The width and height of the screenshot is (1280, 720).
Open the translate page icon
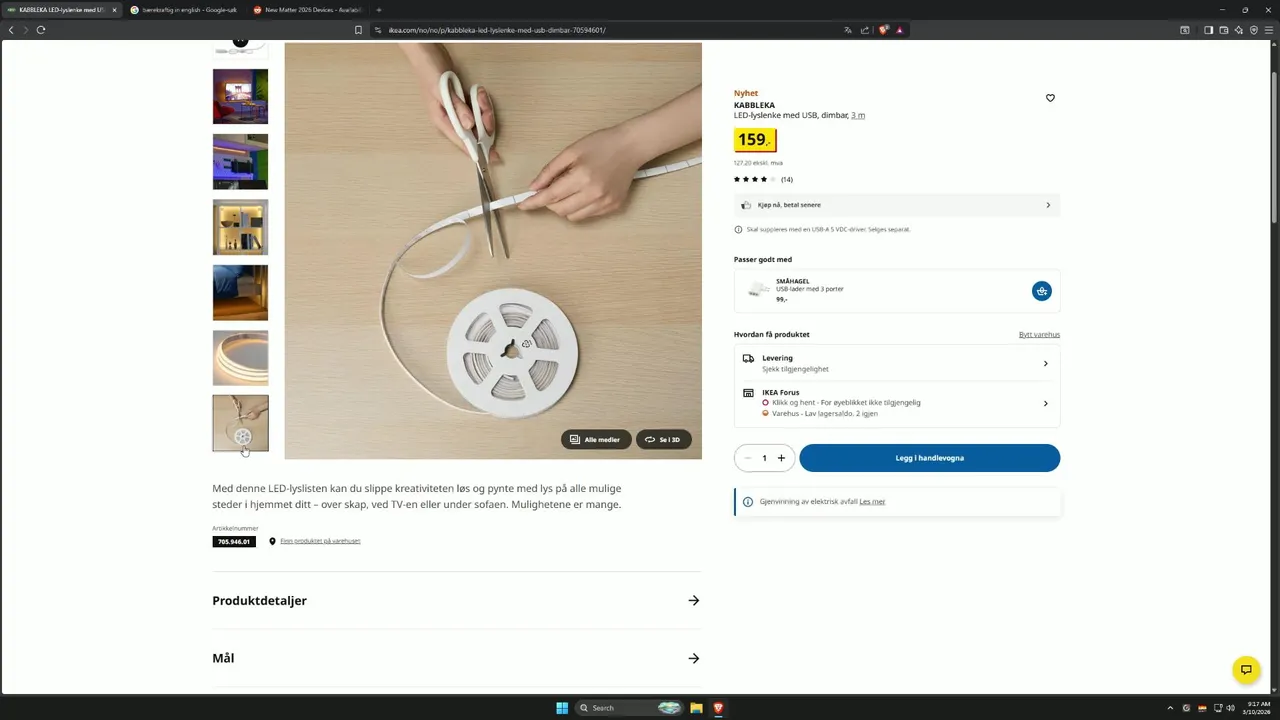coord(848,30)
